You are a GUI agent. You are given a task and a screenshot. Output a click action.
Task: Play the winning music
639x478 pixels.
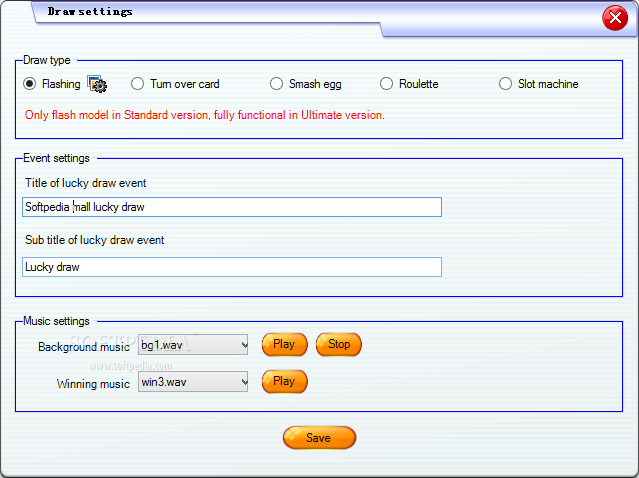click(x=284, y=381)
